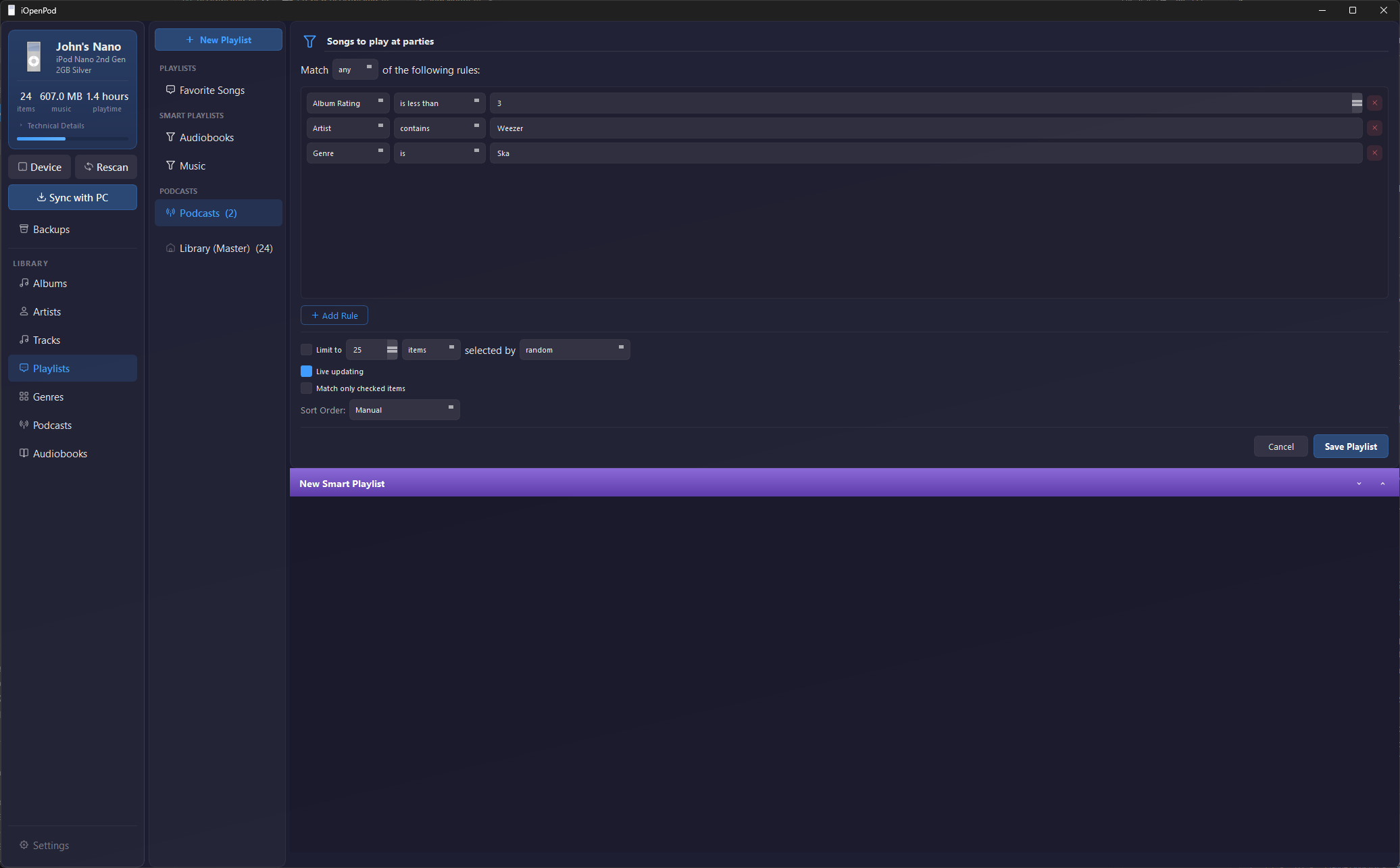Screen dimensions: 1400x868
Task: Delete the Album Rating rule
Action: pyautogui.click(x=1374, y=103)
